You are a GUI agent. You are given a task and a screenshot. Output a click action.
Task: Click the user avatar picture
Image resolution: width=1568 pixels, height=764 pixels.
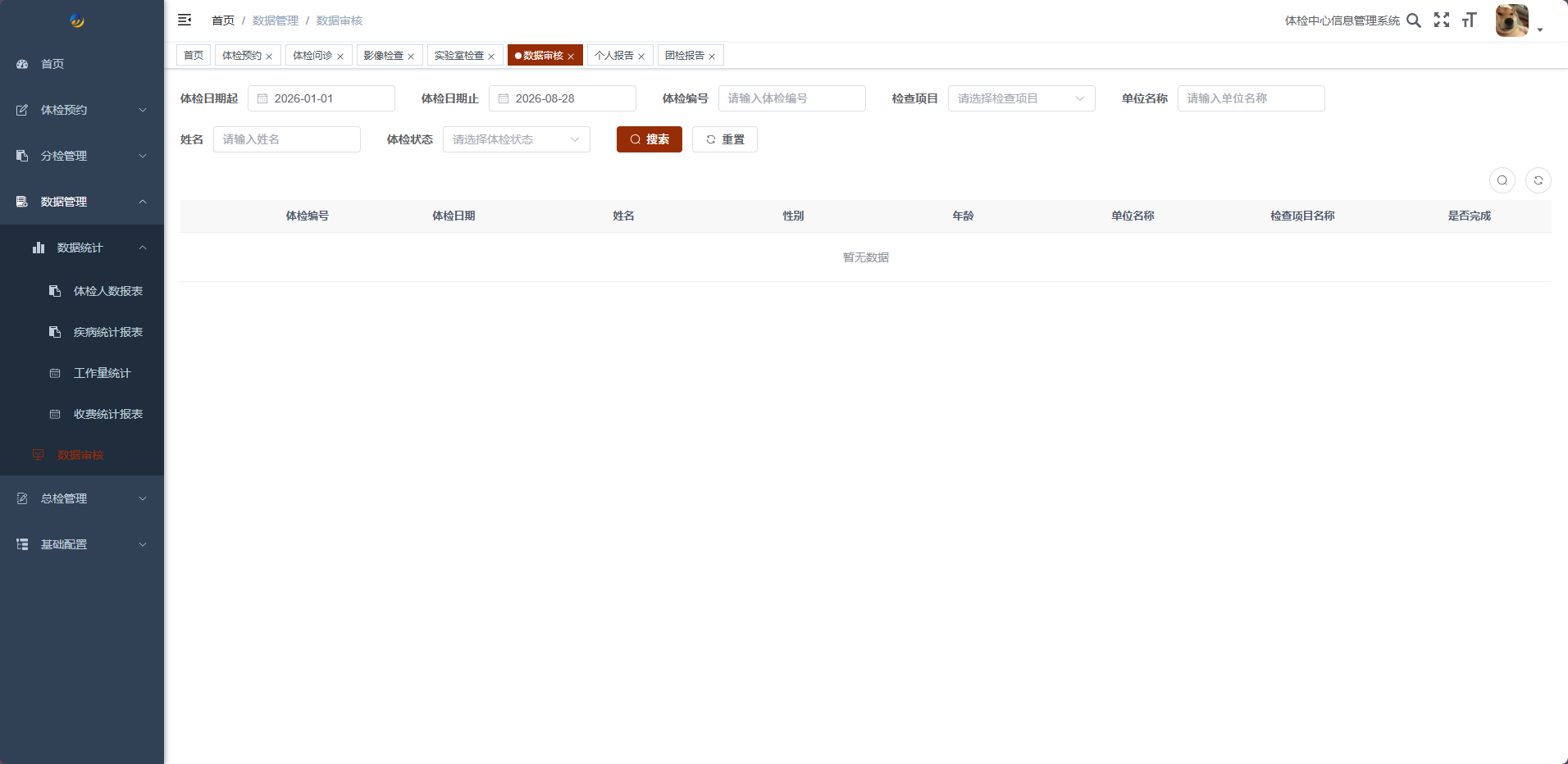click(1512, 20)
